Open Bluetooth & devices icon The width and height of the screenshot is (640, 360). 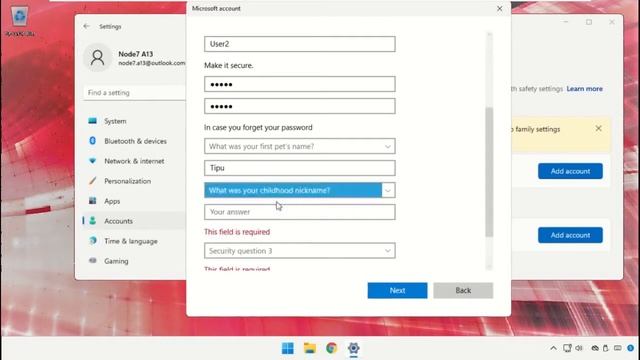tap(93, 141)
